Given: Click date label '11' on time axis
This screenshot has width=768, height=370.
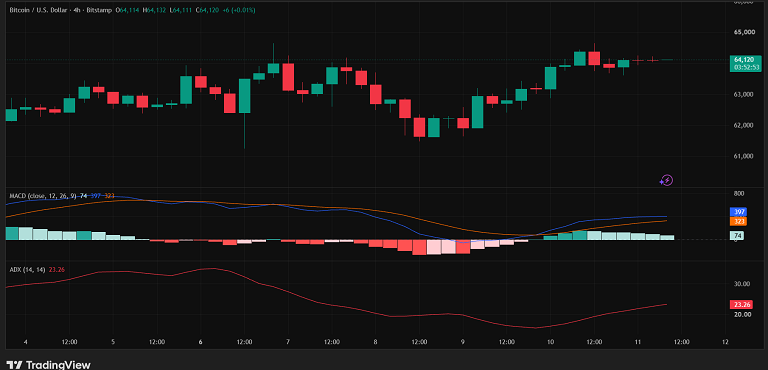Looking at the screenshot, I should [x=638, y=342].
